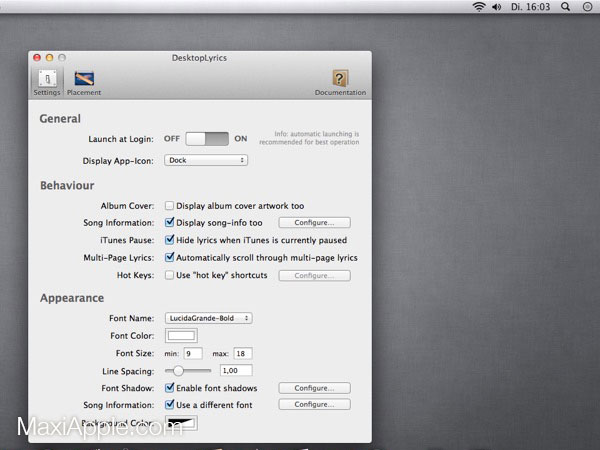Image resolution: width=600 pixels, height=450 pixels.
Task: Click the Multi-Page Lyrics label
Action: pyautogui.click(x=119, y=258)
